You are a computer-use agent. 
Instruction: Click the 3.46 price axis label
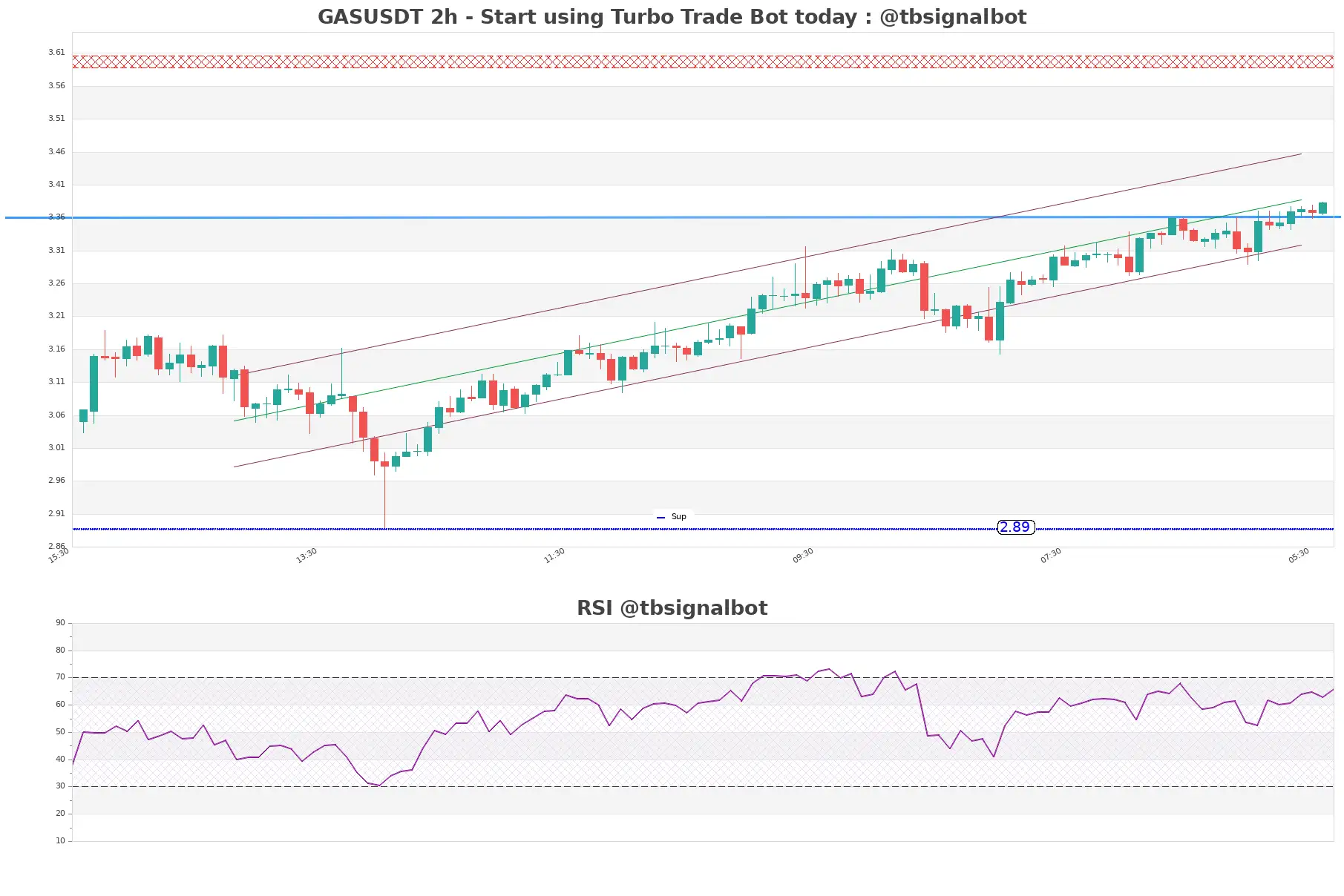click(x=56, y=152)
